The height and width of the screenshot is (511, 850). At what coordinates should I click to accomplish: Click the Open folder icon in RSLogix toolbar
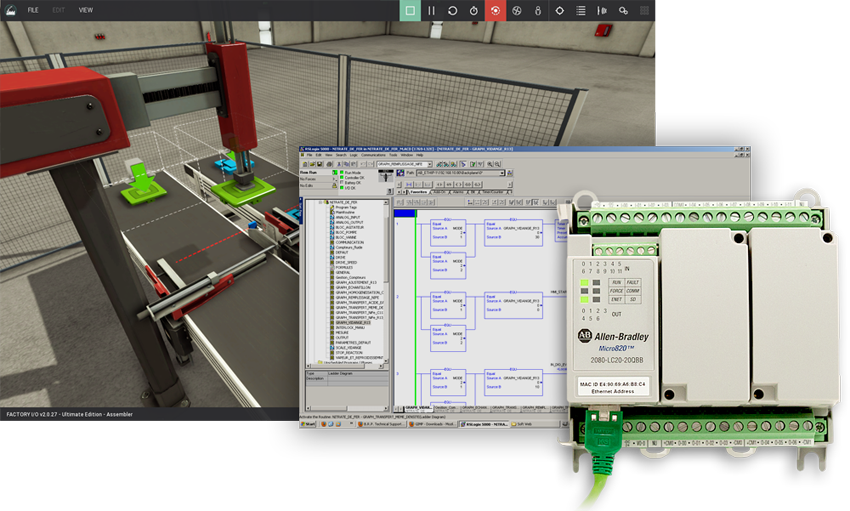tap(312, 164)
